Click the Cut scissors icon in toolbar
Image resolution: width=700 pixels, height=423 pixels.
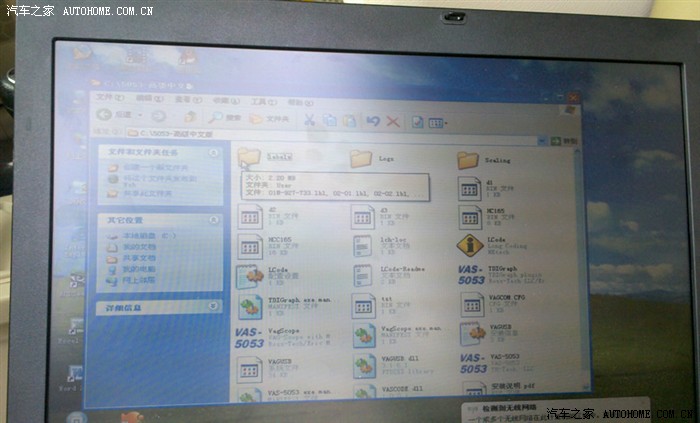click(x=309, y=120)
